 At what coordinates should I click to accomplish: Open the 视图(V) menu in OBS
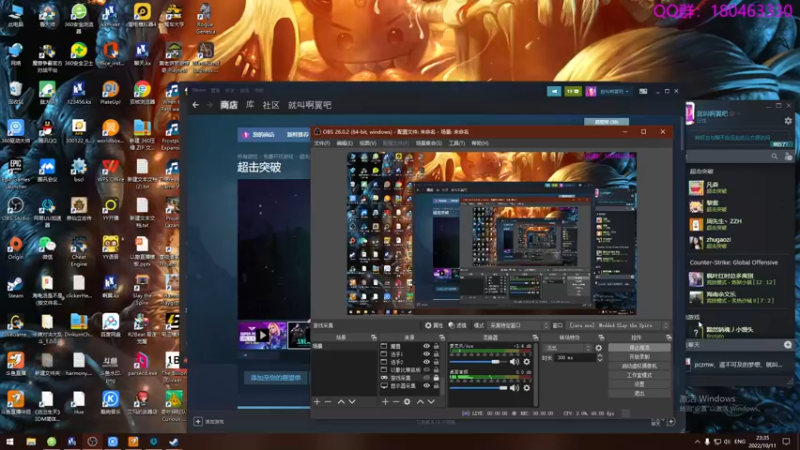[x=367, y=143]
